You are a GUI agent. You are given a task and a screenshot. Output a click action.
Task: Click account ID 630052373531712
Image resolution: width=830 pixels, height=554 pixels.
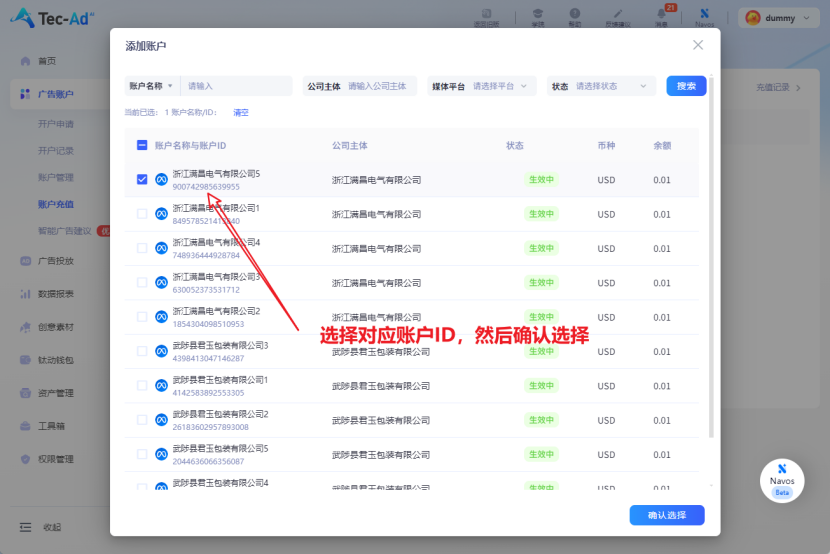click(206, 290)
